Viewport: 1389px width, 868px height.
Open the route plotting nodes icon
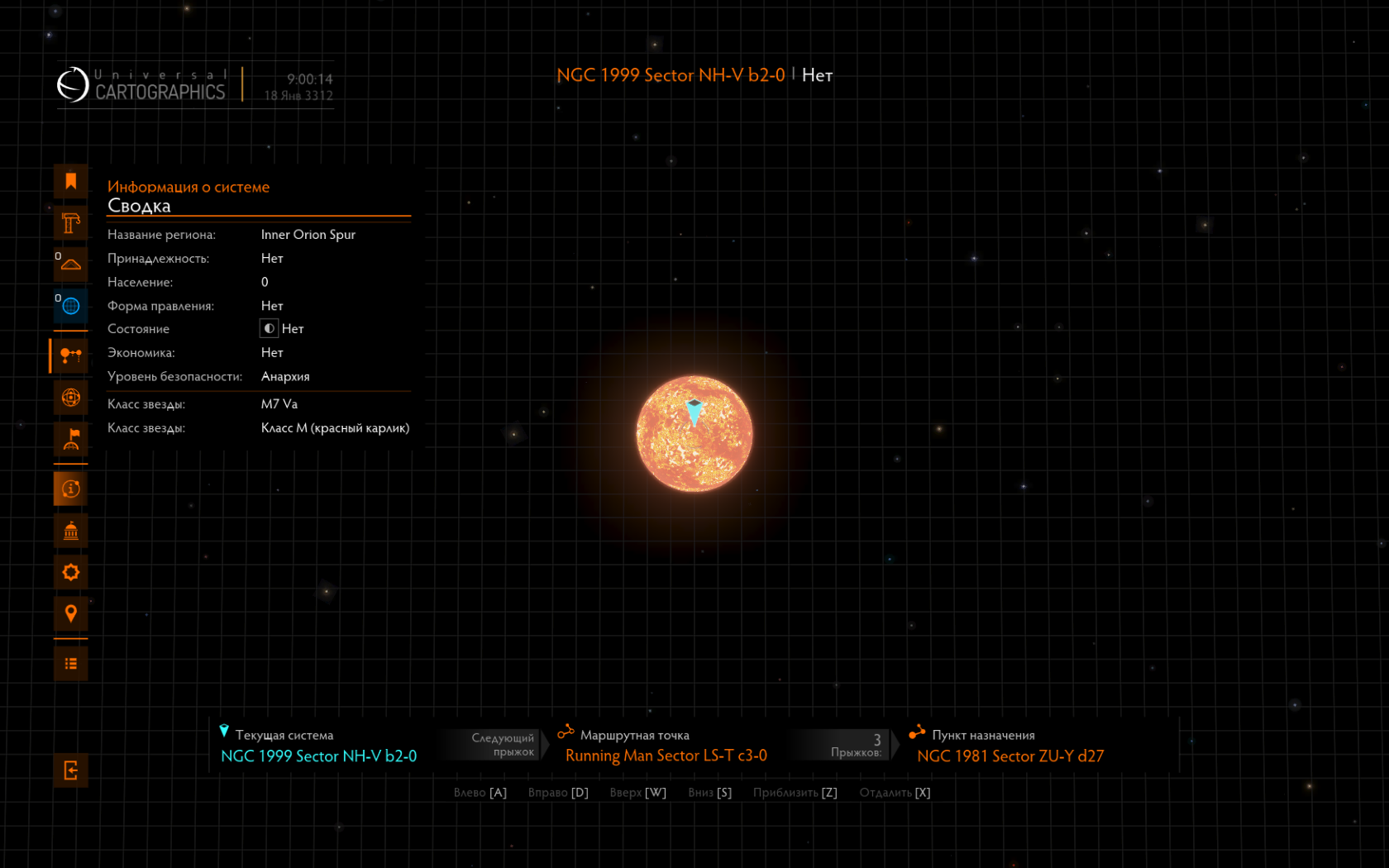tap(71, 355)
